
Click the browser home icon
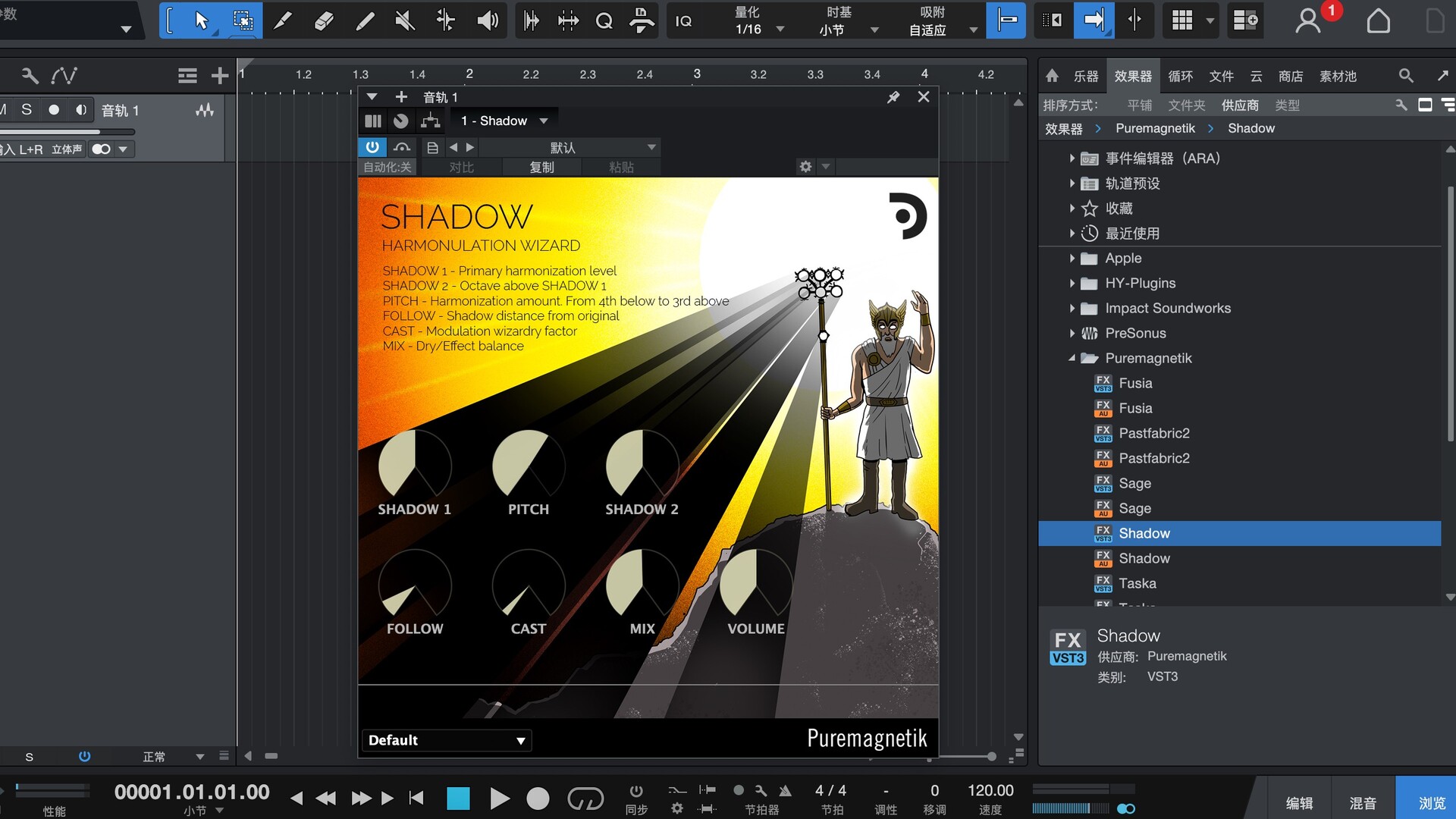[1052, 76]
